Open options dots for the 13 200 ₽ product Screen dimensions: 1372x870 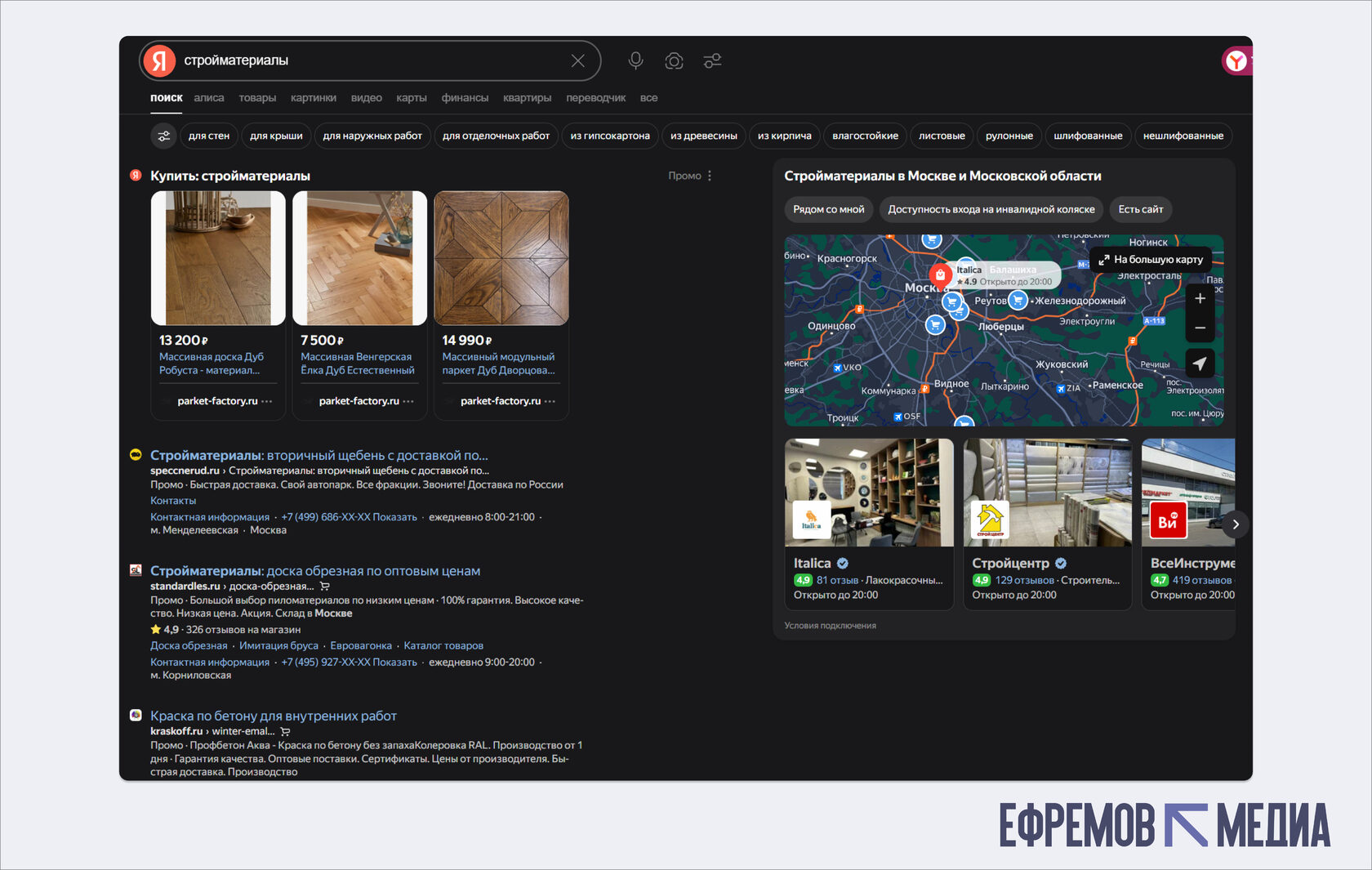[x=267, y=401]
